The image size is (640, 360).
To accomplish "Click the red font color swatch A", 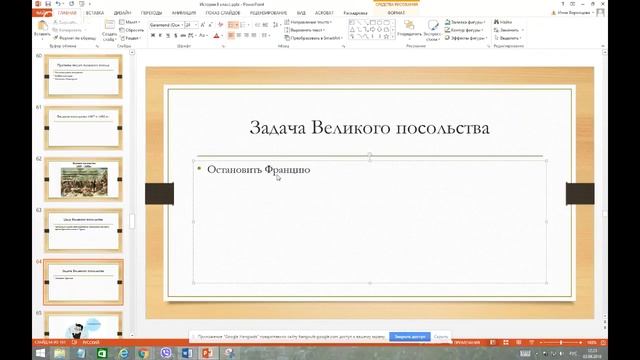I will point(216,36).
